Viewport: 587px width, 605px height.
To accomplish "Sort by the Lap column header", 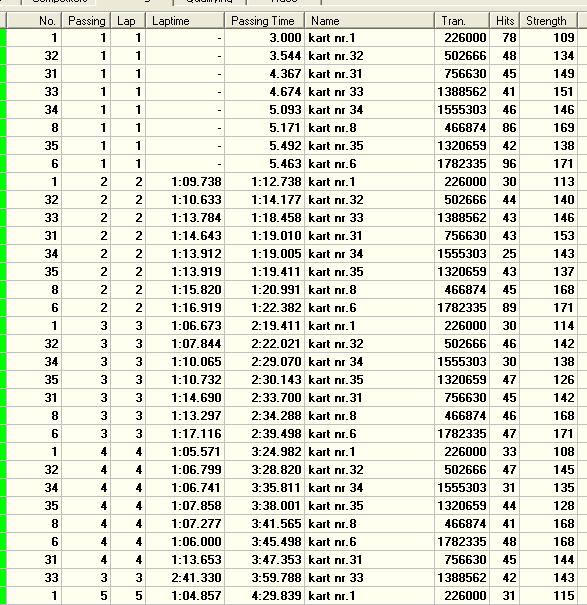I will point(128,20).
